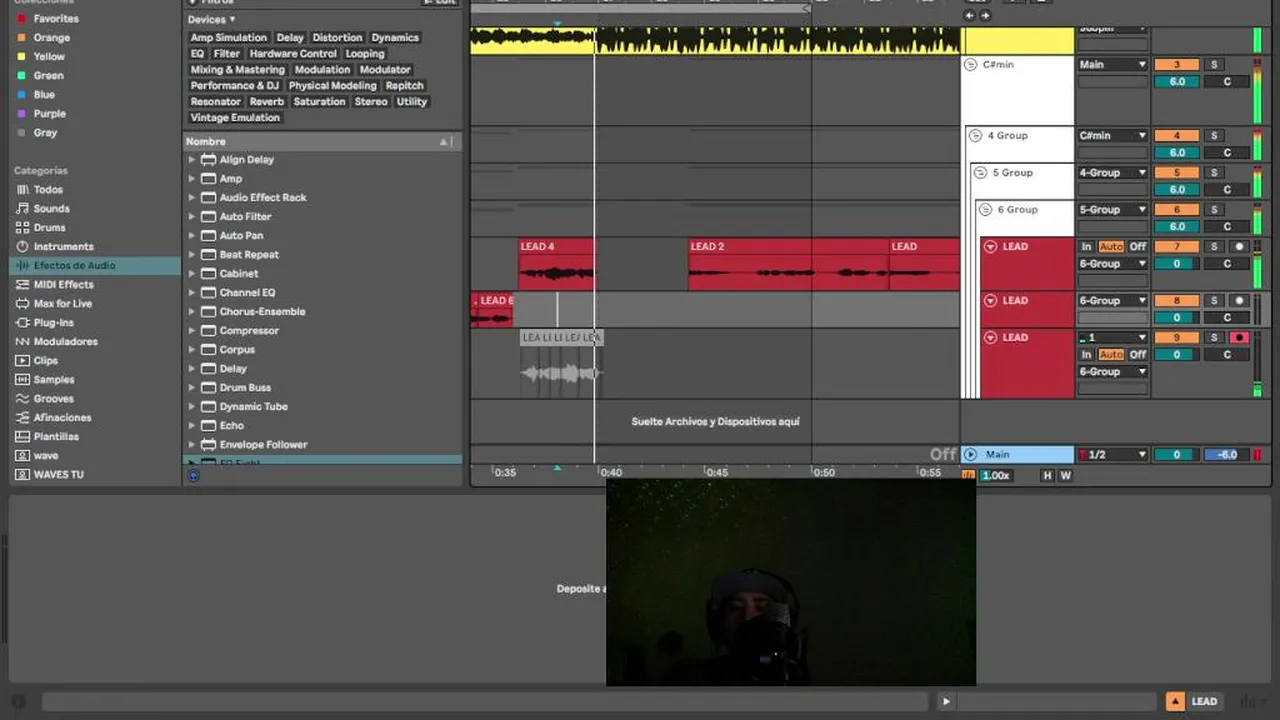Select the Favorites red collection
Screen dimensions: 1280x720
(56, 19)
